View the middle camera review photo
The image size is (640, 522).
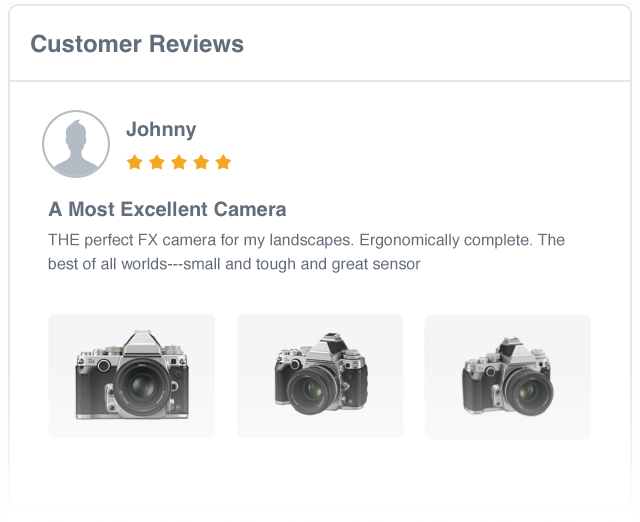coord(320,376)
